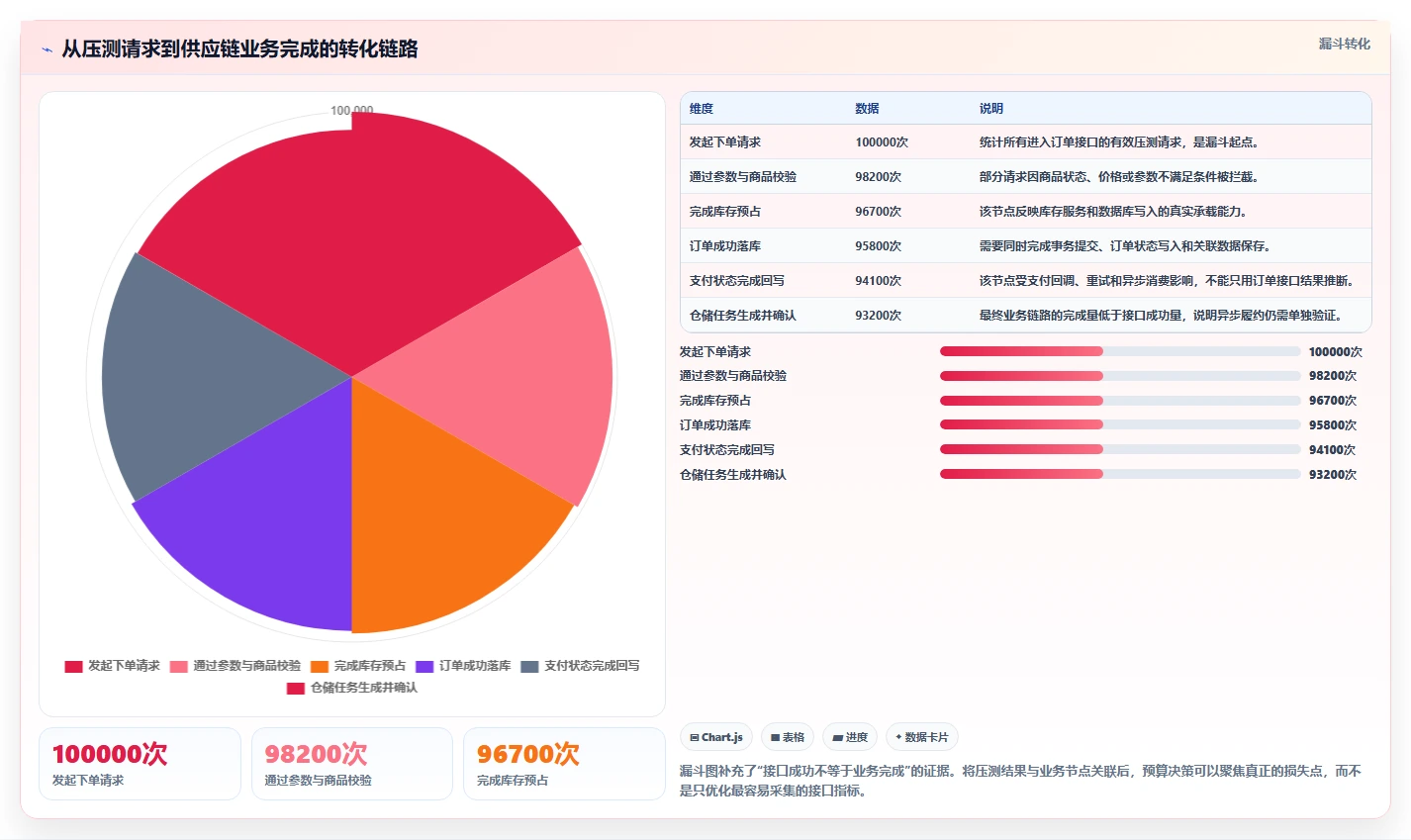Click the 95800次 value in the table
The width and height of the screenshot is (1411, 840).
click(x=879, y=246)
